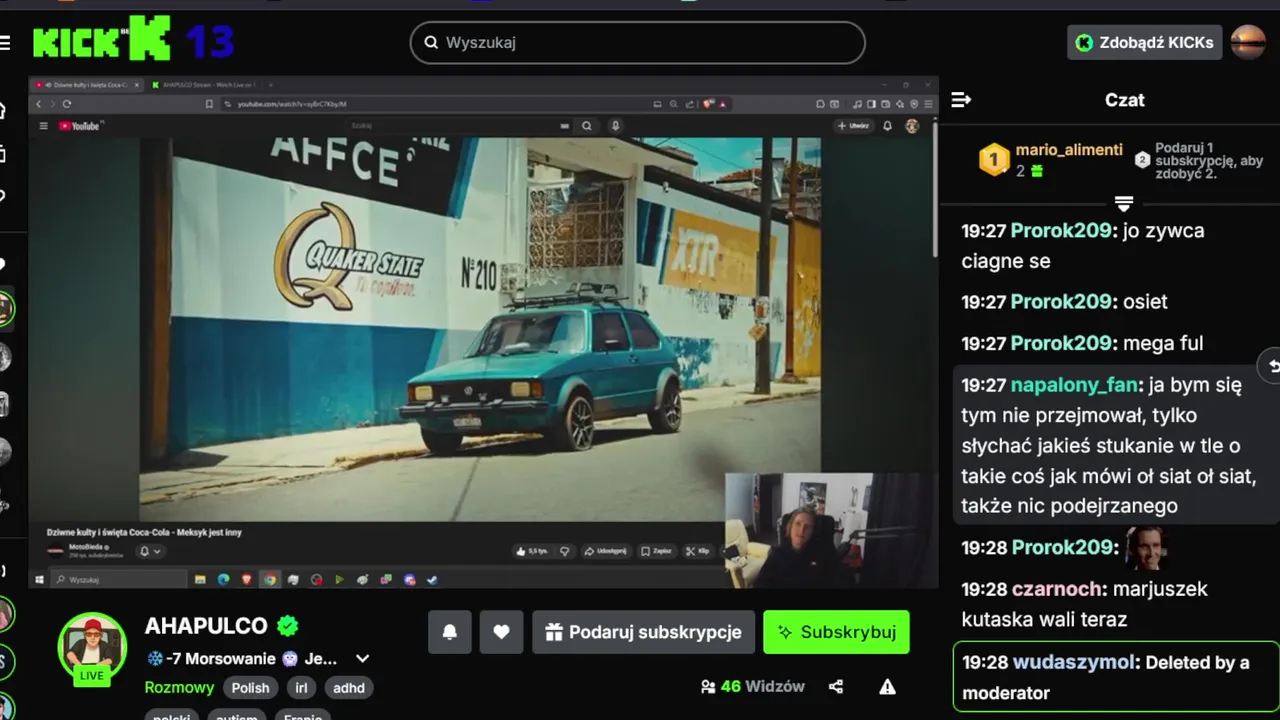This screenshot has width=1280, height=720.
Task: Click the green Subskrybuj button
Action: 836,632
